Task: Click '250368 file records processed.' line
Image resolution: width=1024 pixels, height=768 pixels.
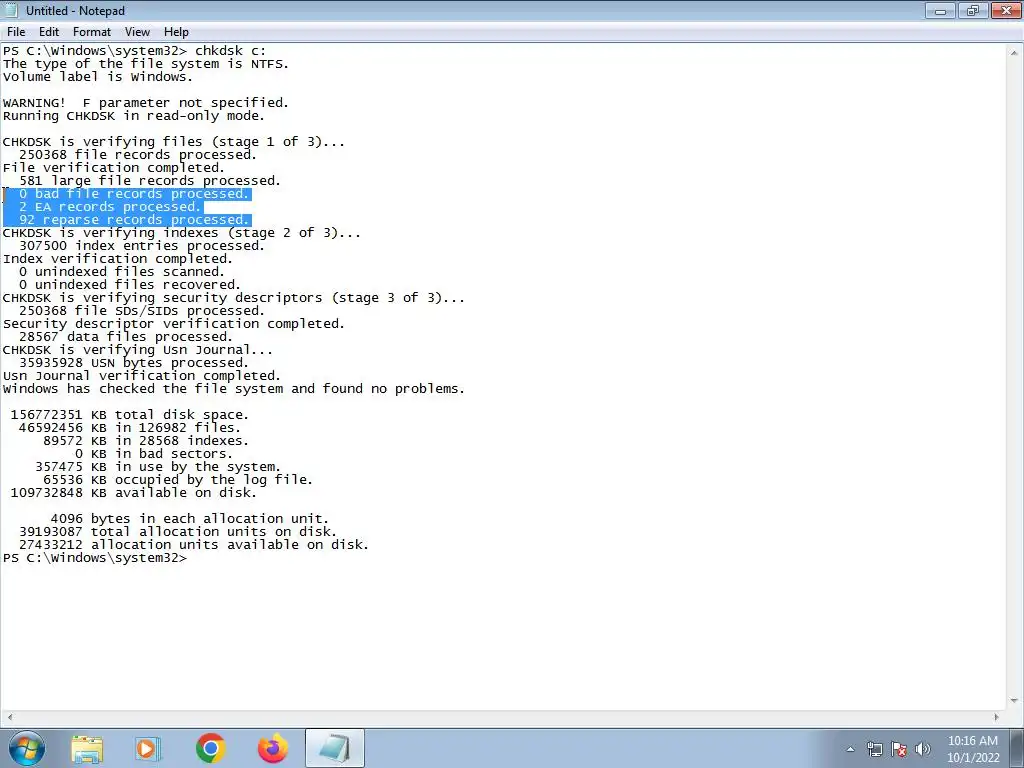Action: pos(138,155)
